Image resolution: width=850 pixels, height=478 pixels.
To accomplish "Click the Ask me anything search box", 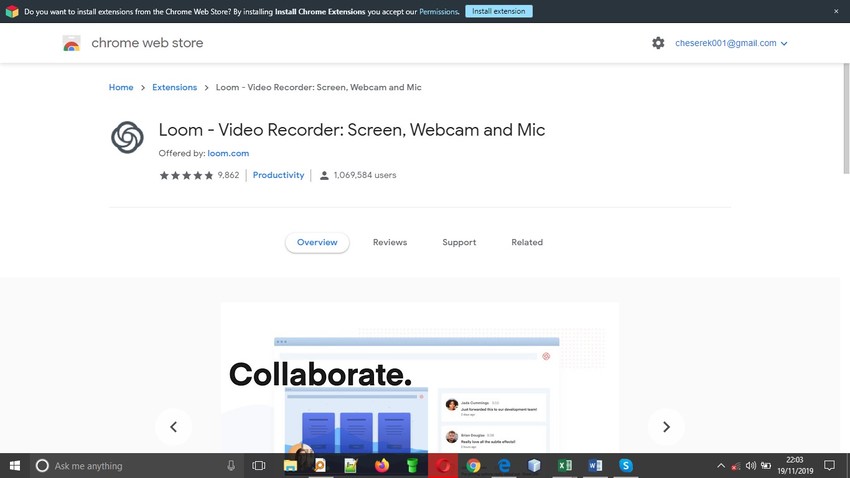I will pyautogui.click(x=136, y=466).
